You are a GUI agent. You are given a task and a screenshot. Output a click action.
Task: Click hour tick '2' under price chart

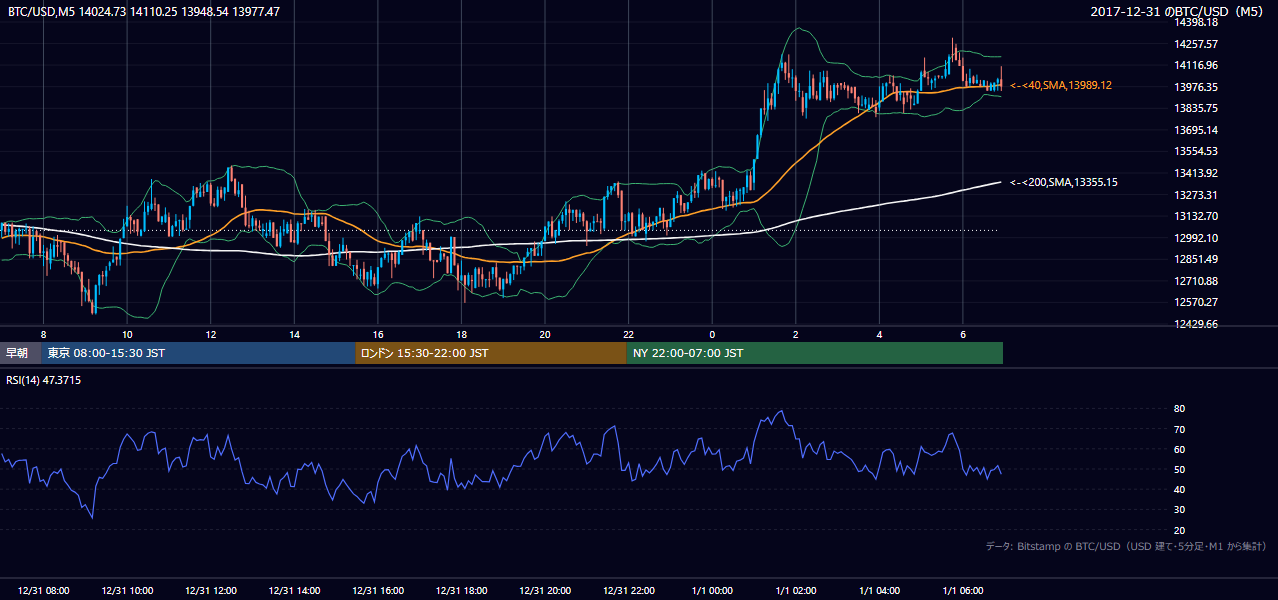tap(796, 334)
